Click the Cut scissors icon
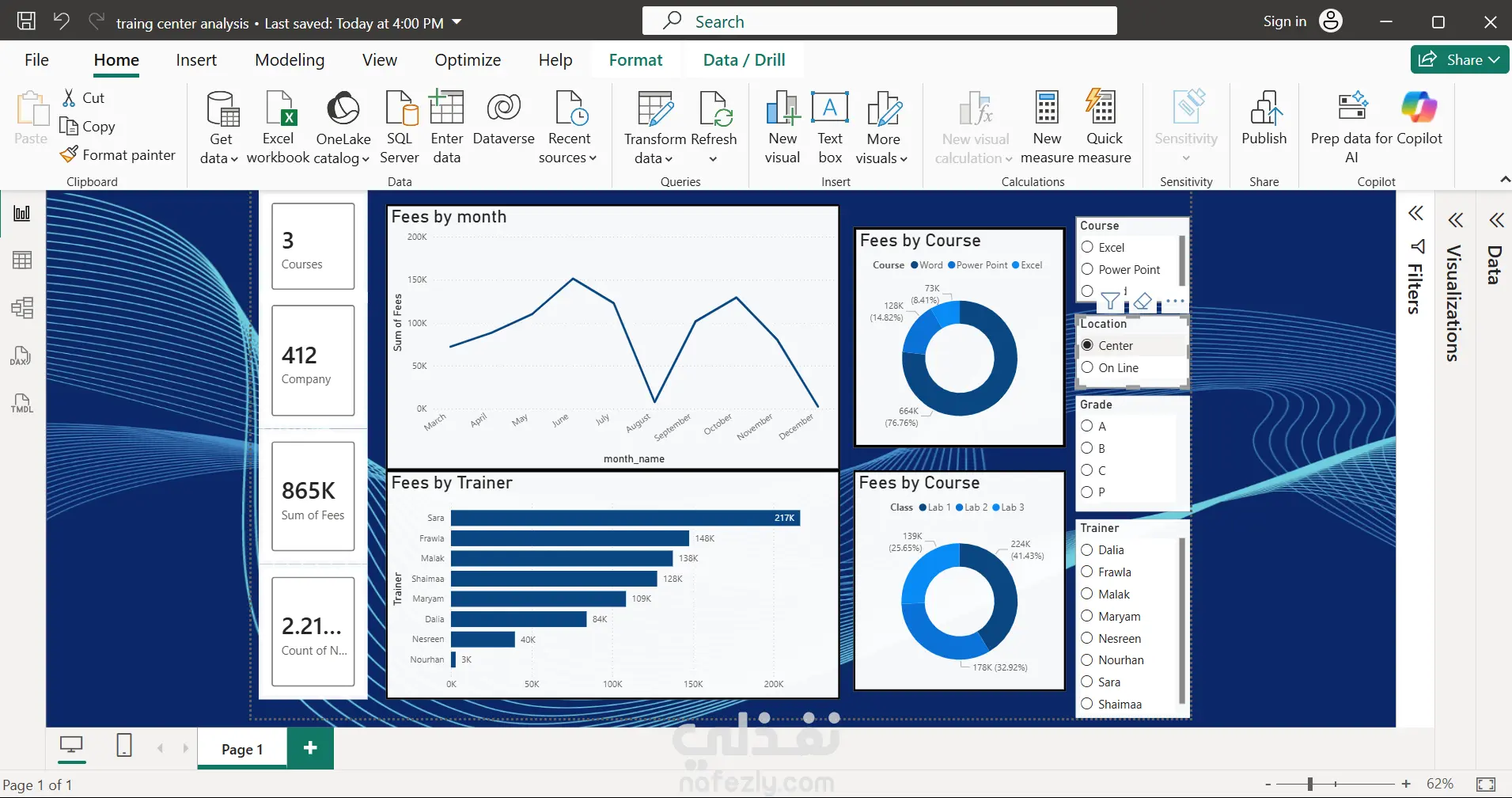 click(70, 97)
